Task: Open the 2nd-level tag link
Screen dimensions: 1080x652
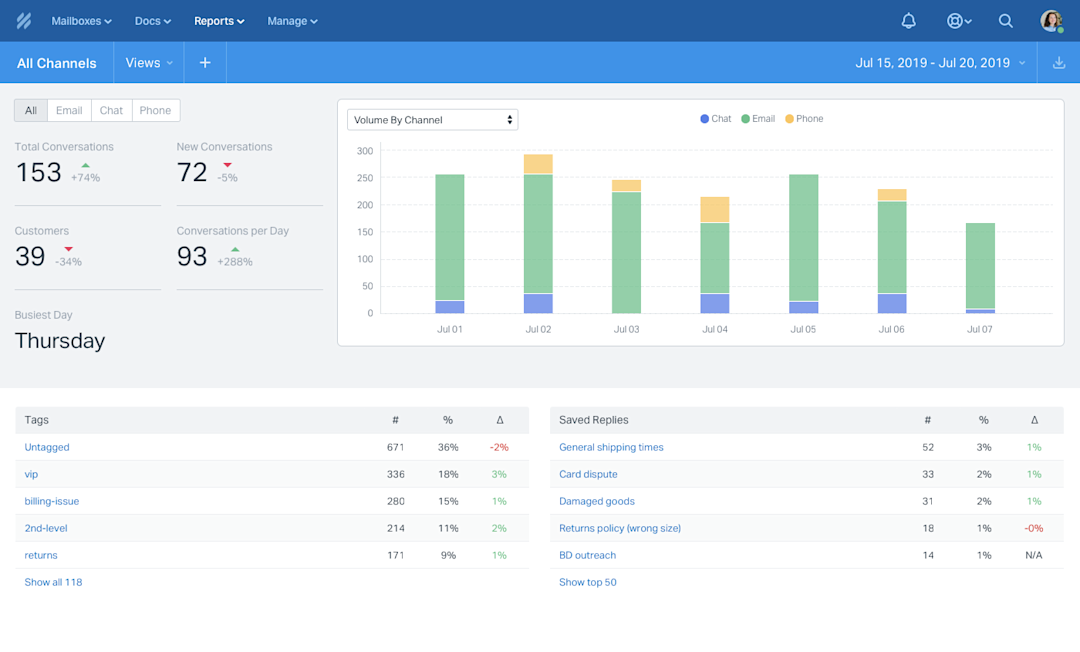Action: 45,528
